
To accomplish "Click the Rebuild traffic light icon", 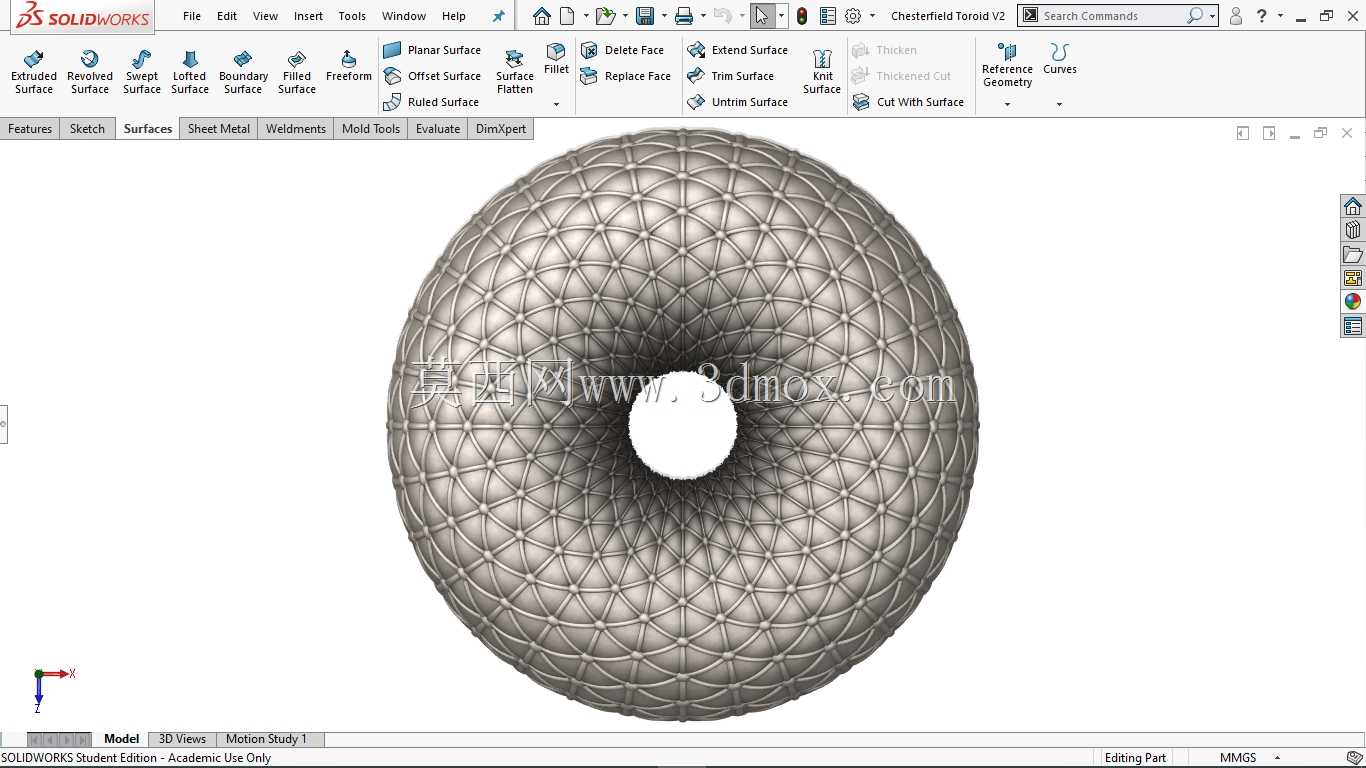I will point(802,16).
